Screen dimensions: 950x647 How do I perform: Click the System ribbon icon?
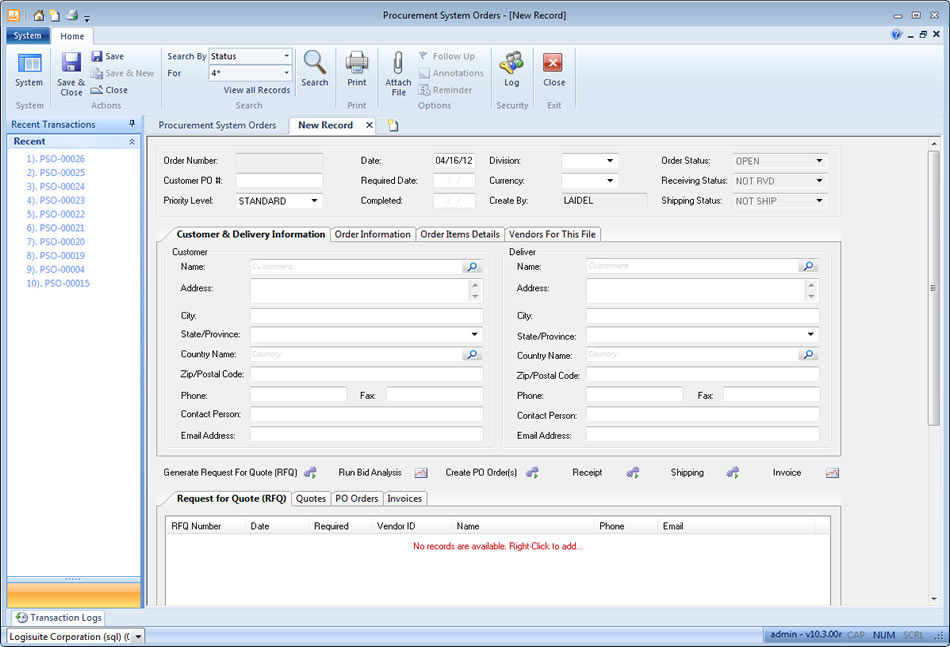point(29,64)
